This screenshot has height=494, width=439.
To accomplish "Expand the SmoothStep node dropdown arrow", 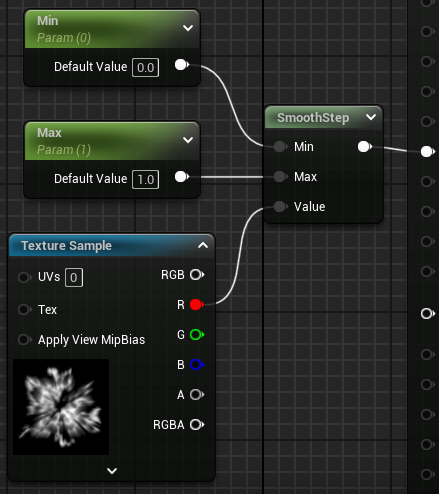I will (371, 117).
